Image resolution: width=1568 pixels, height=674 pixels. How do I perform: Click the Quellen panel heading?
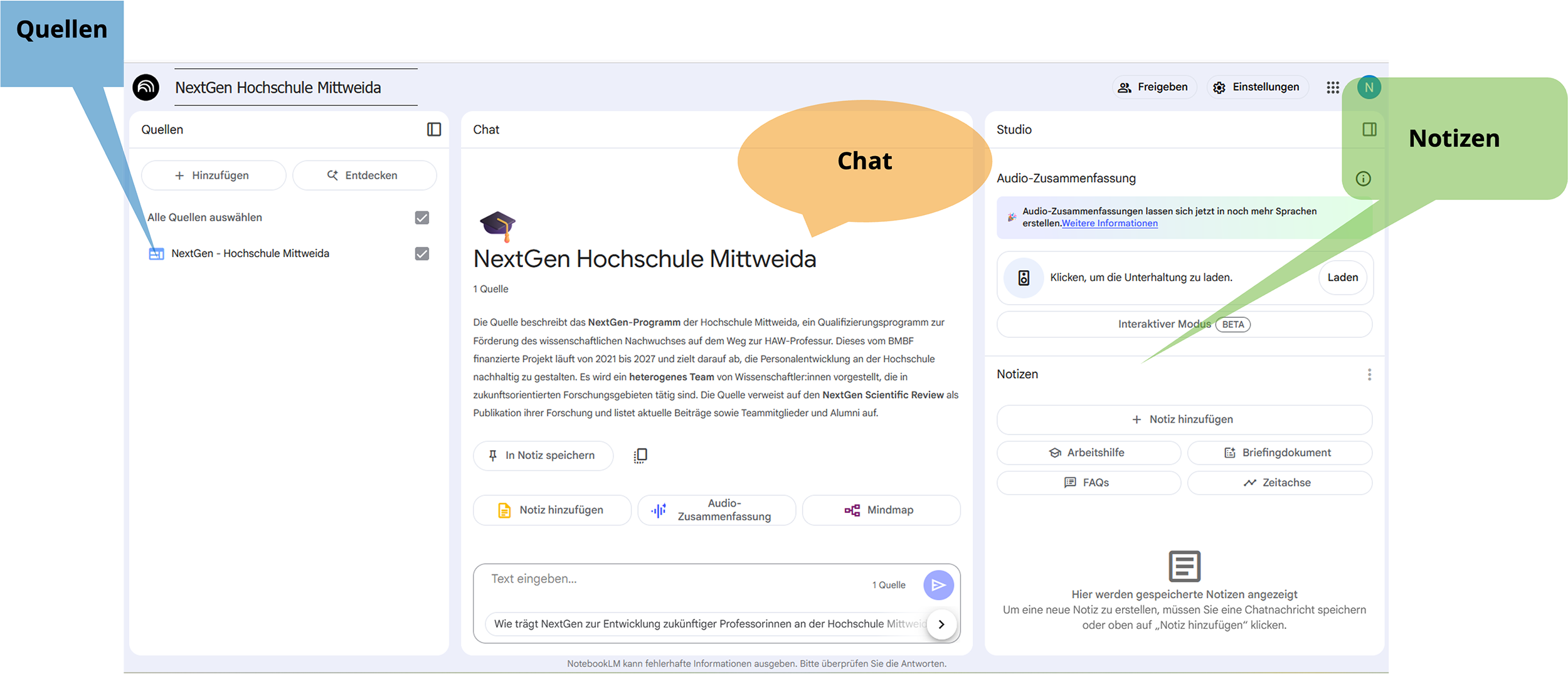(162, 130)
